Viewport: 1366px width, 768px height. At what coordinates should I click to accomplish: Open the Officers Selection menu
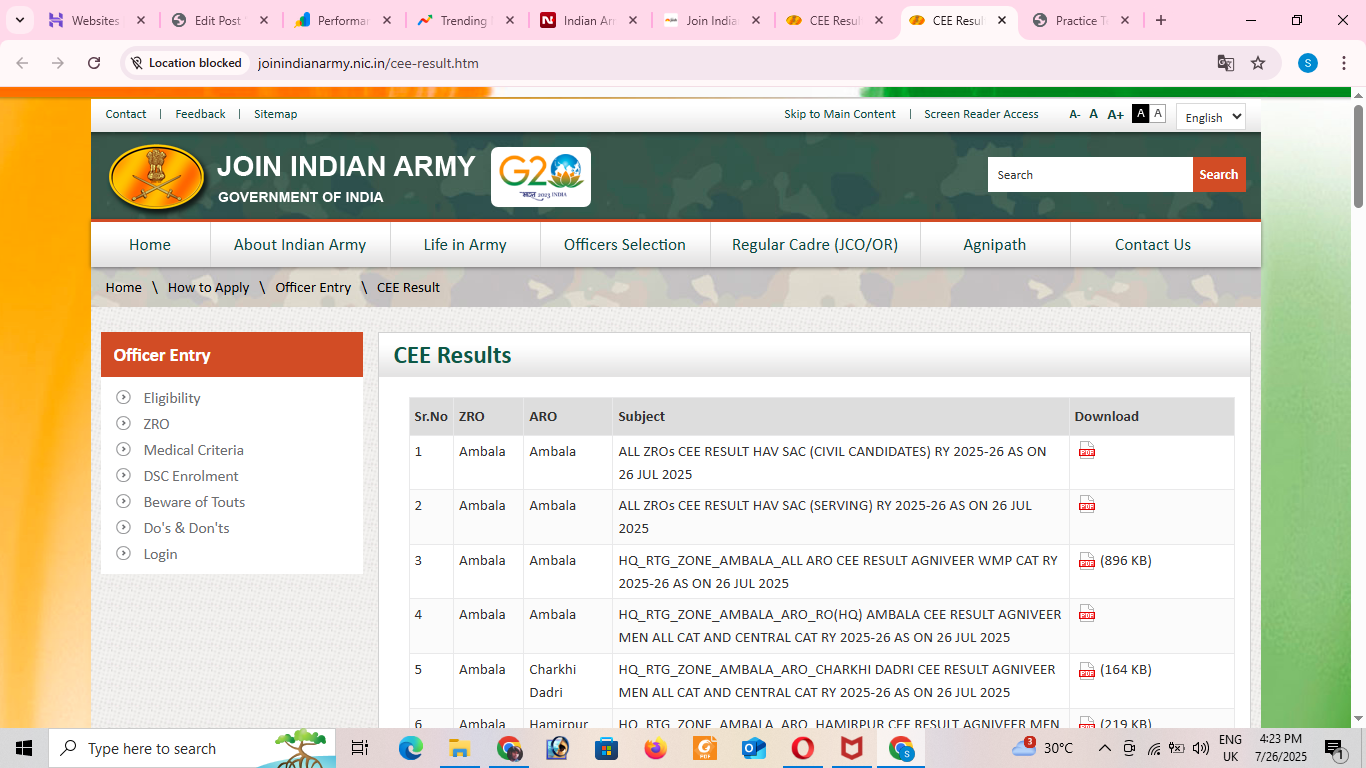(x=625, y=244)
